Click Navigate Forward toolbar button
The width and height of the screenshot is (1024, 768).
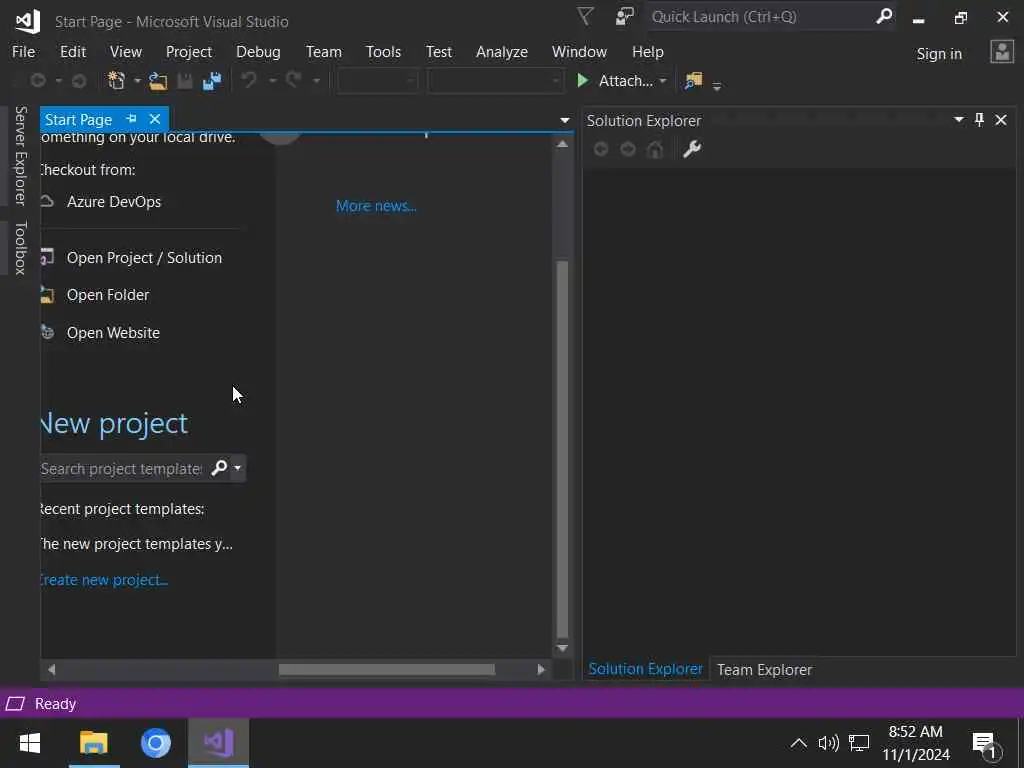[x=79, y=81]
